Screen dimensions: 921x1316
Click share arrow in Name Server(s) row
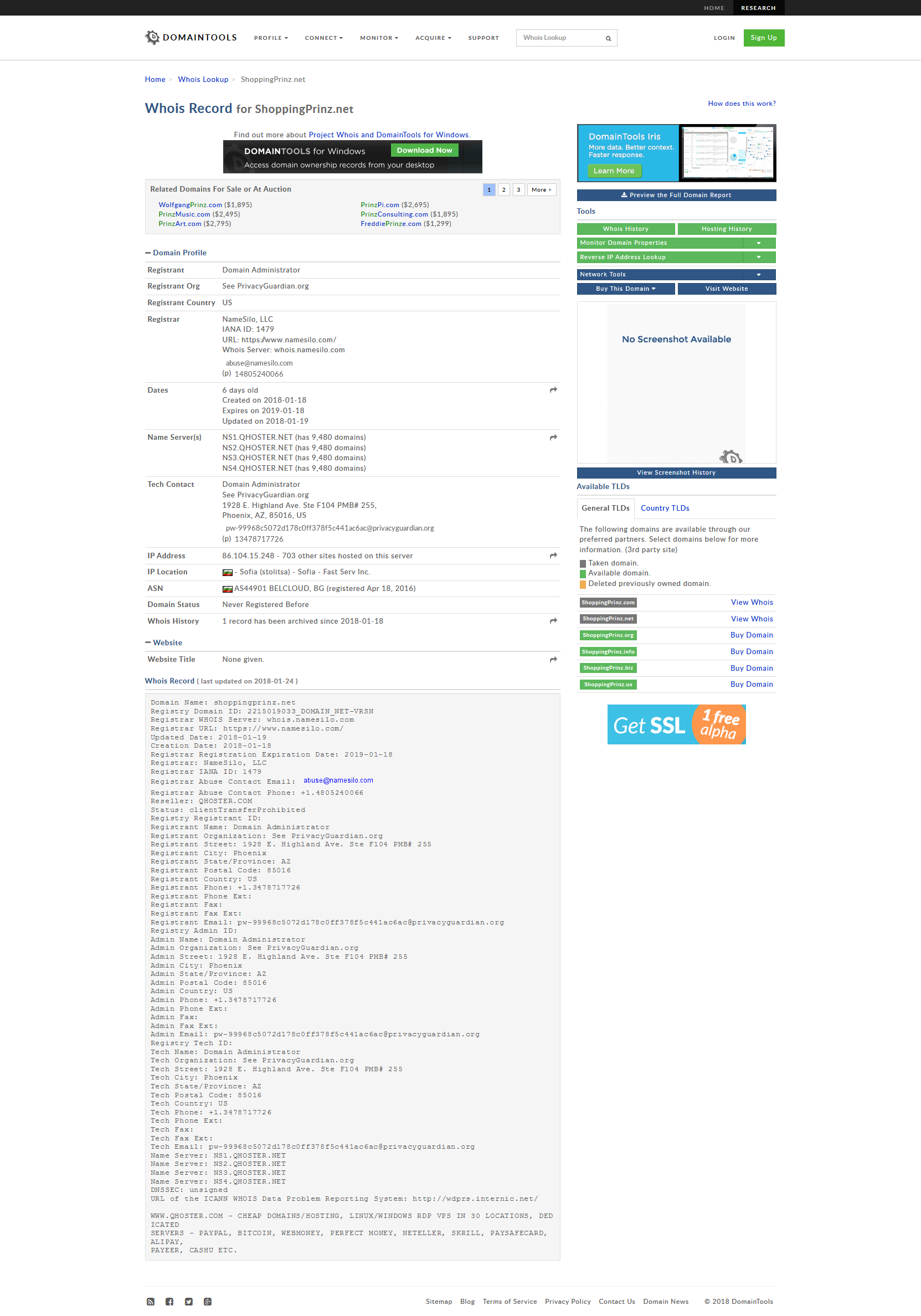tap(553, 438)
